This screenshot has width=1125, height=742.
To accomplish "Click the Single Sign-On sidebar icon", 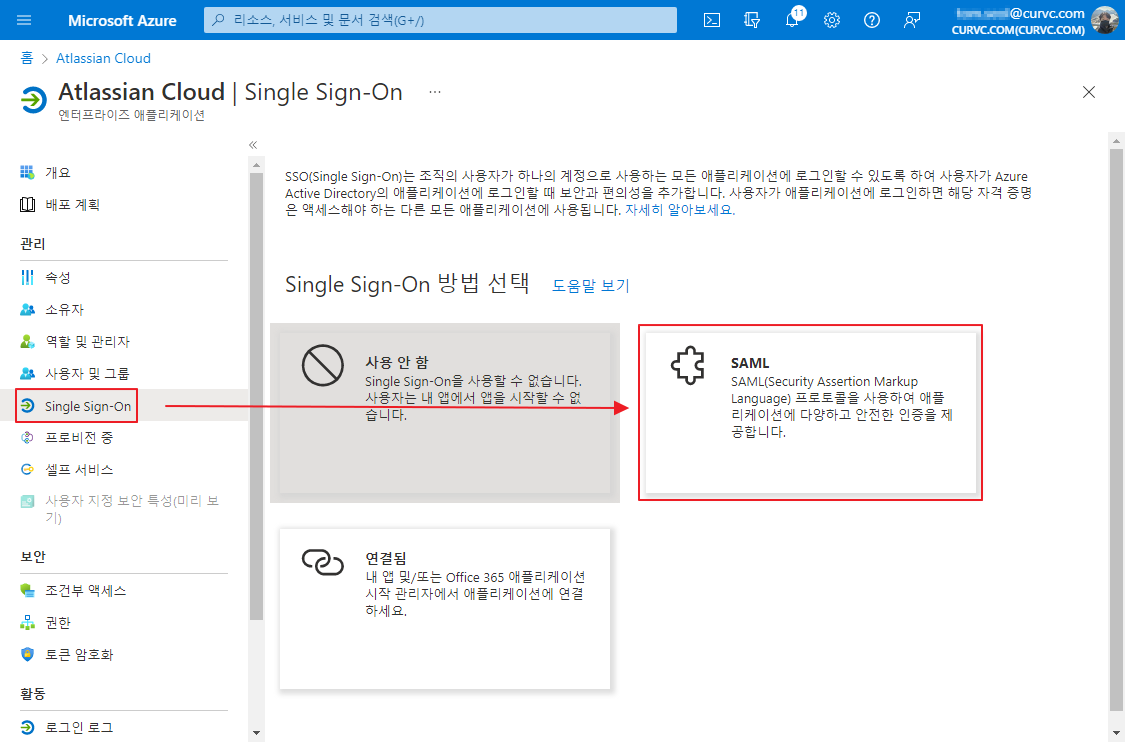I will point(27,405).
